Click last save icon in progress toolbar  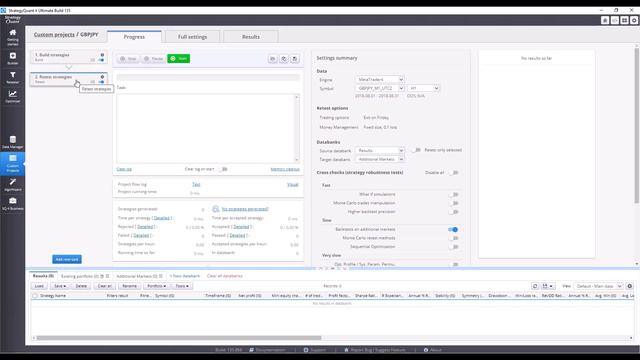(295, 59)
